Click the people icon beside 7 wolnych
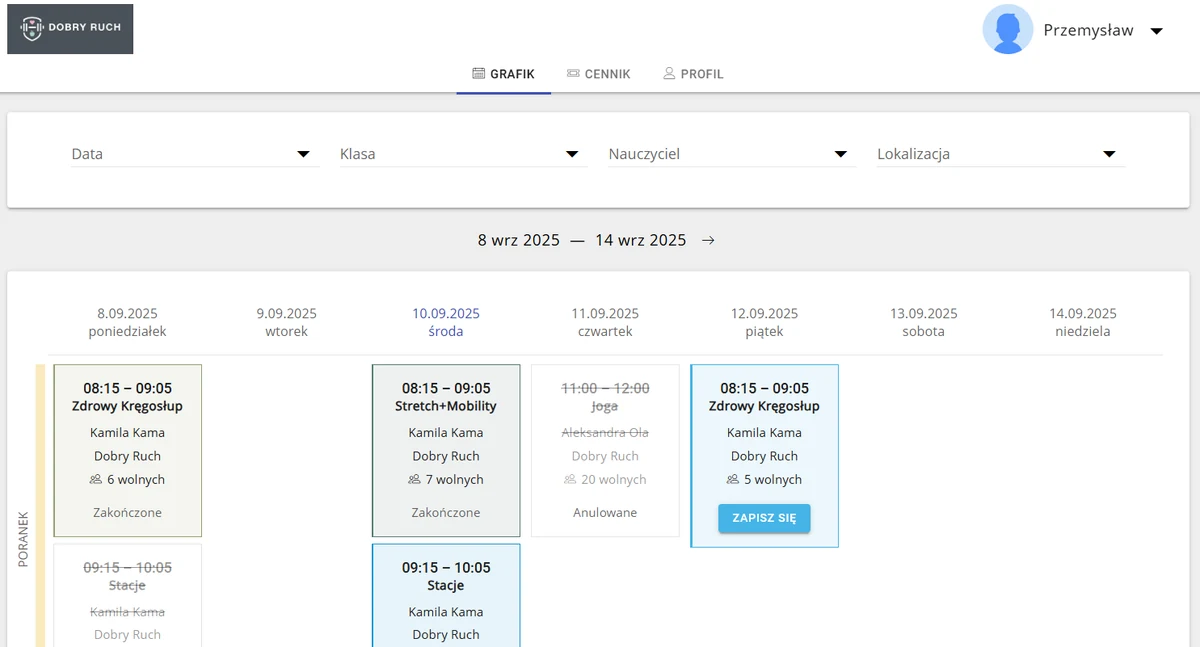 [x=414, y=480]
